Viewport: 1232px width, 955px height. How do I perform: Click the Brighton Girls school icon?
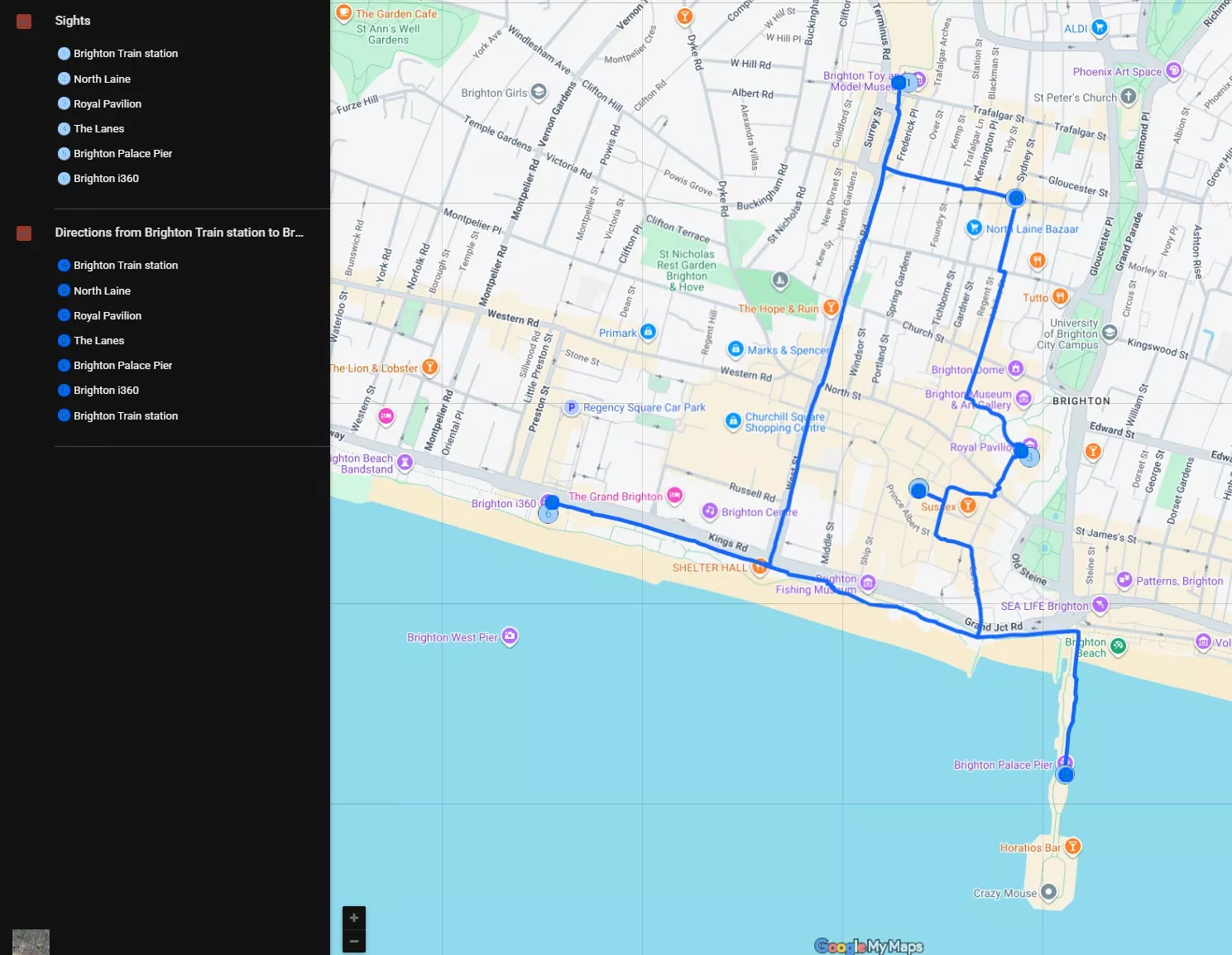[x=539, y=92]
